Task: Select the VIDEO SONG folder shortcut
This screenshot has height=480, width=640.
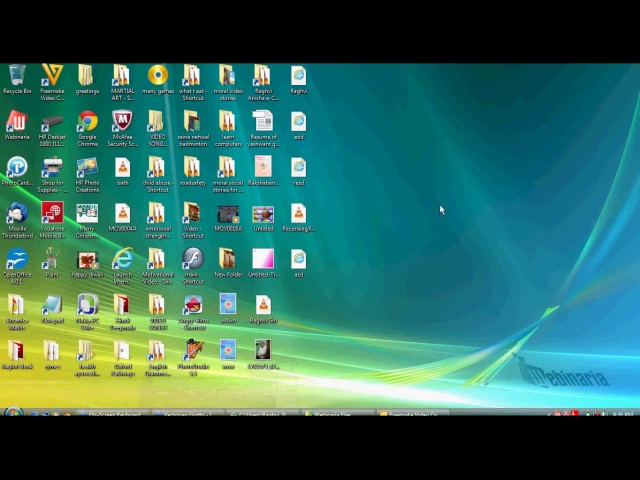Action: [158, 129]
